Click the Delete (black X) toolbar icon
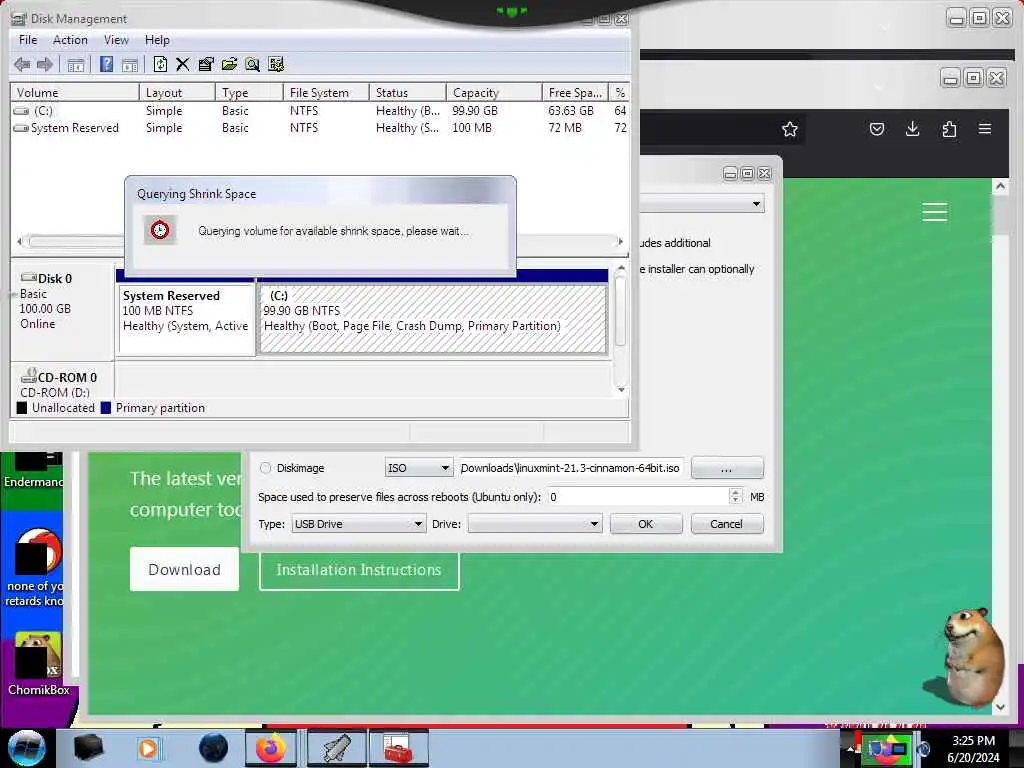 [182, 64]
